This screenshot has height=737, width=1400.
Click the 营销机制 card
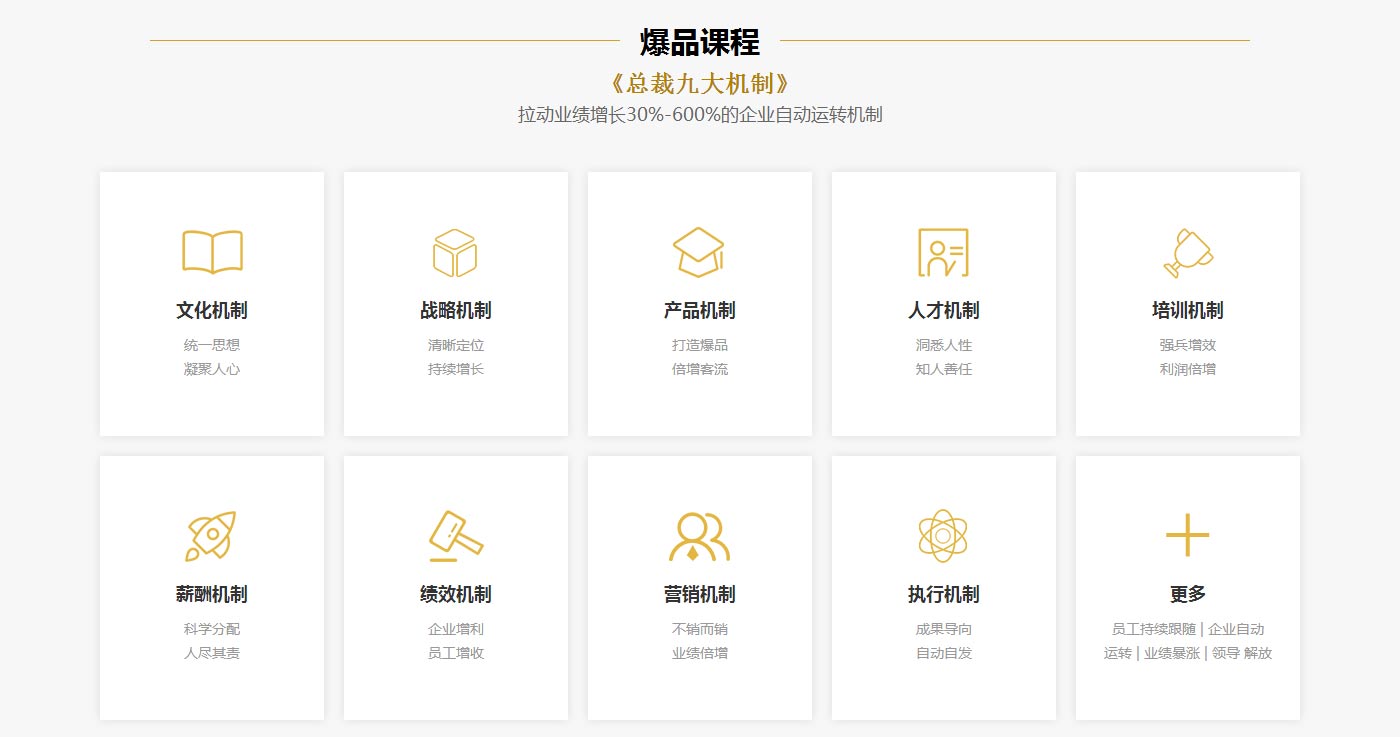(699, 587)
